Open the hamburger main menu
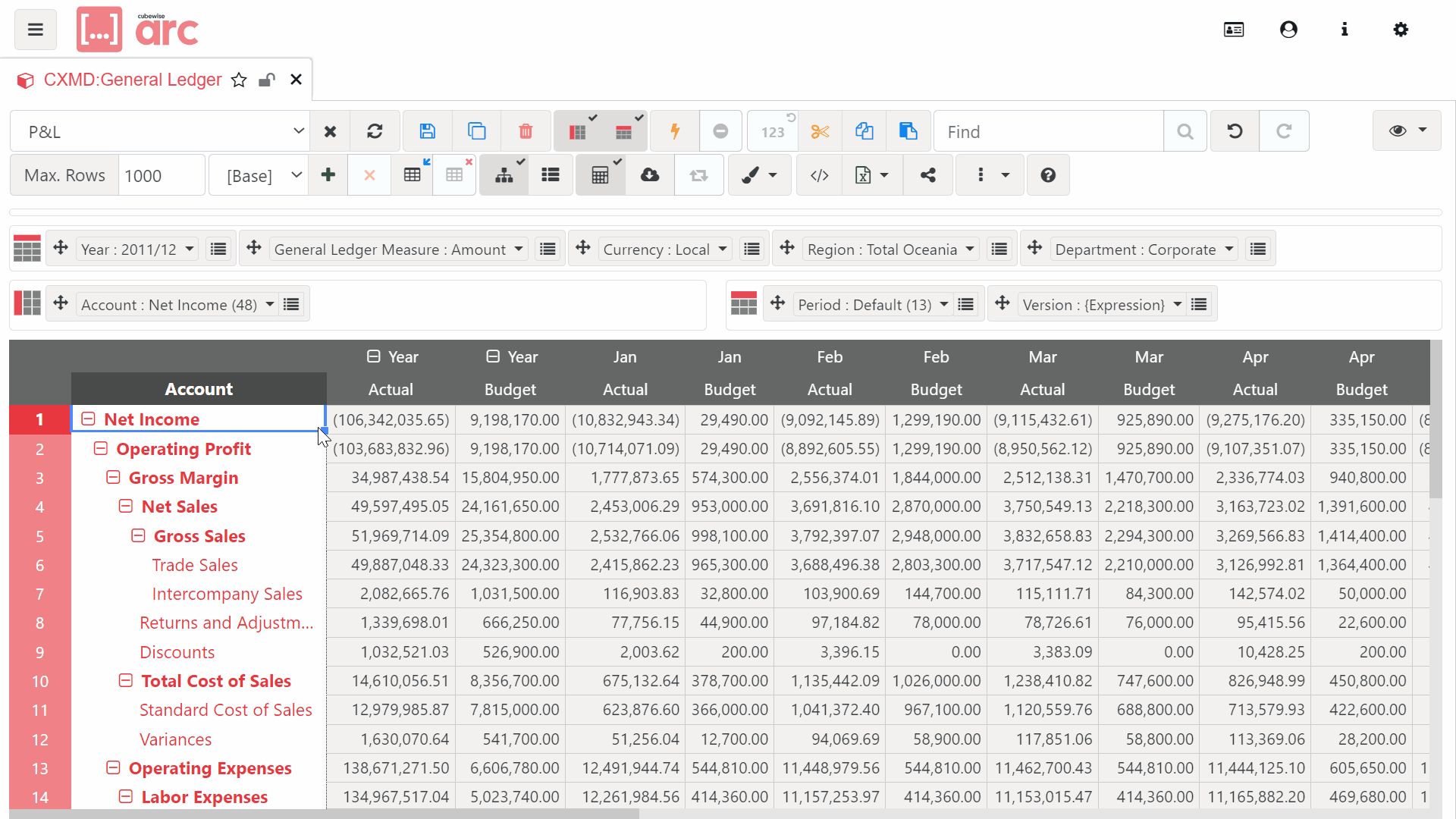Viewport: 1456px width, 819px height. pyautogui.click(x=36, y=30)
